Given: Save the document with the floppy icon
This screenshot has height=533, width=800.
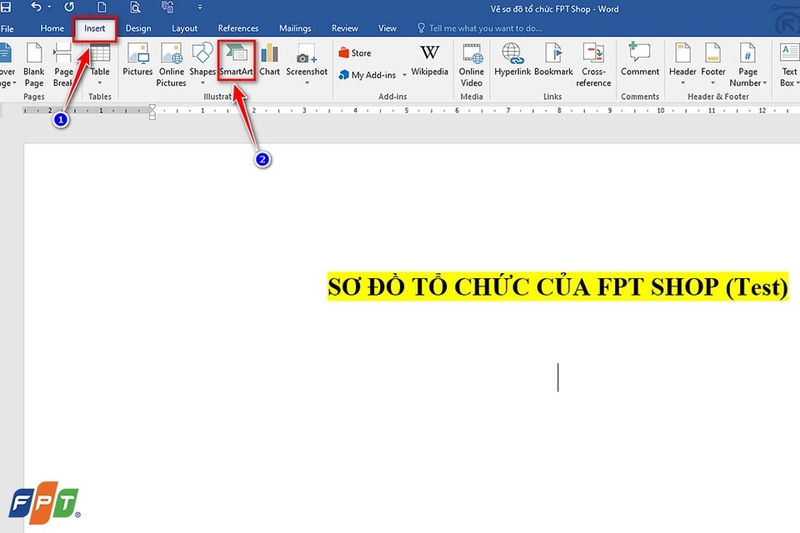Looking at the screenshot, I should click(5, 7).
